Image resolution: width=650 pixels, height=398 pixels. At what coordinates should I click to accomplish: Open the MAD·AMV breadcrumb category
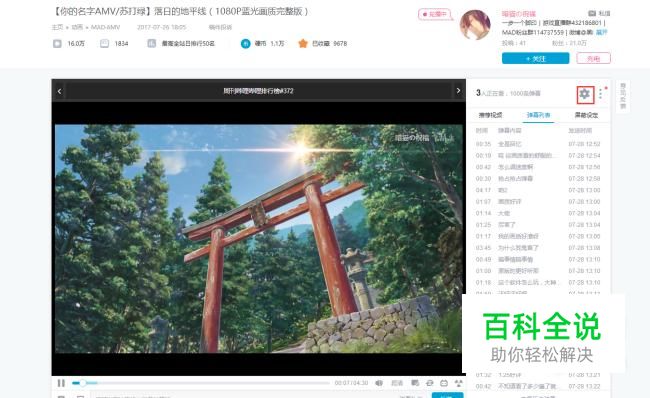pyautogui.click(x=105, y=27)
